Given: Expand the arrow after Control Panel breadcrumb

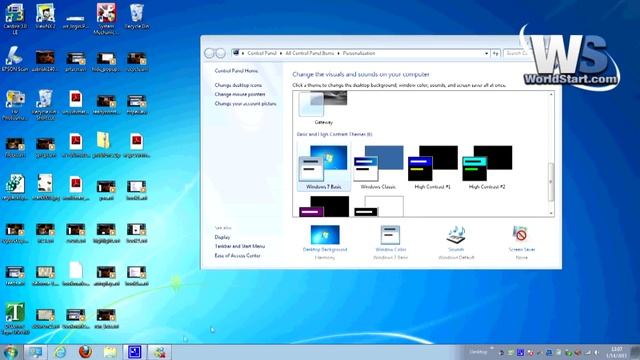Looking at the screenshot, I should [281, 53].
